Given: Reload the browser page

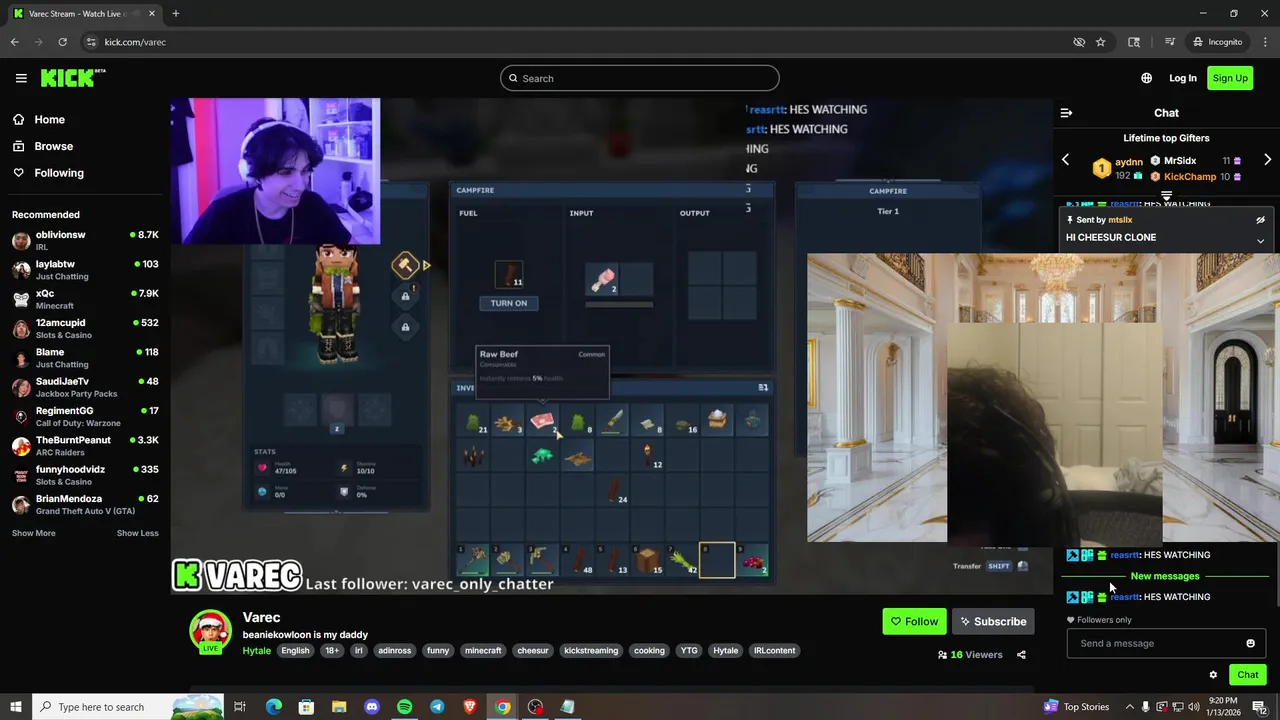Looking at the screenshot, I should (62, 42).
